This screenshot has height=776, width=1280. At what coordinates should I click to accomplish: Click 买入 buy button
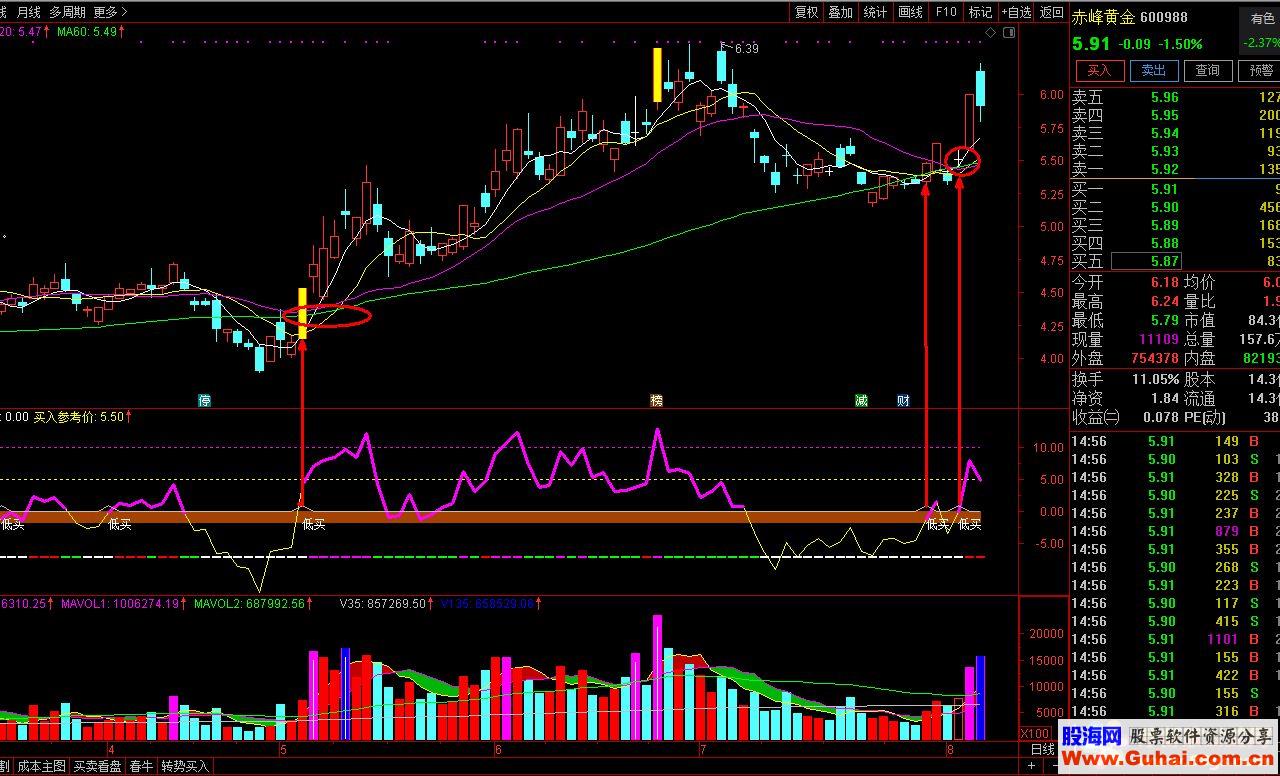coord(1099,70)
